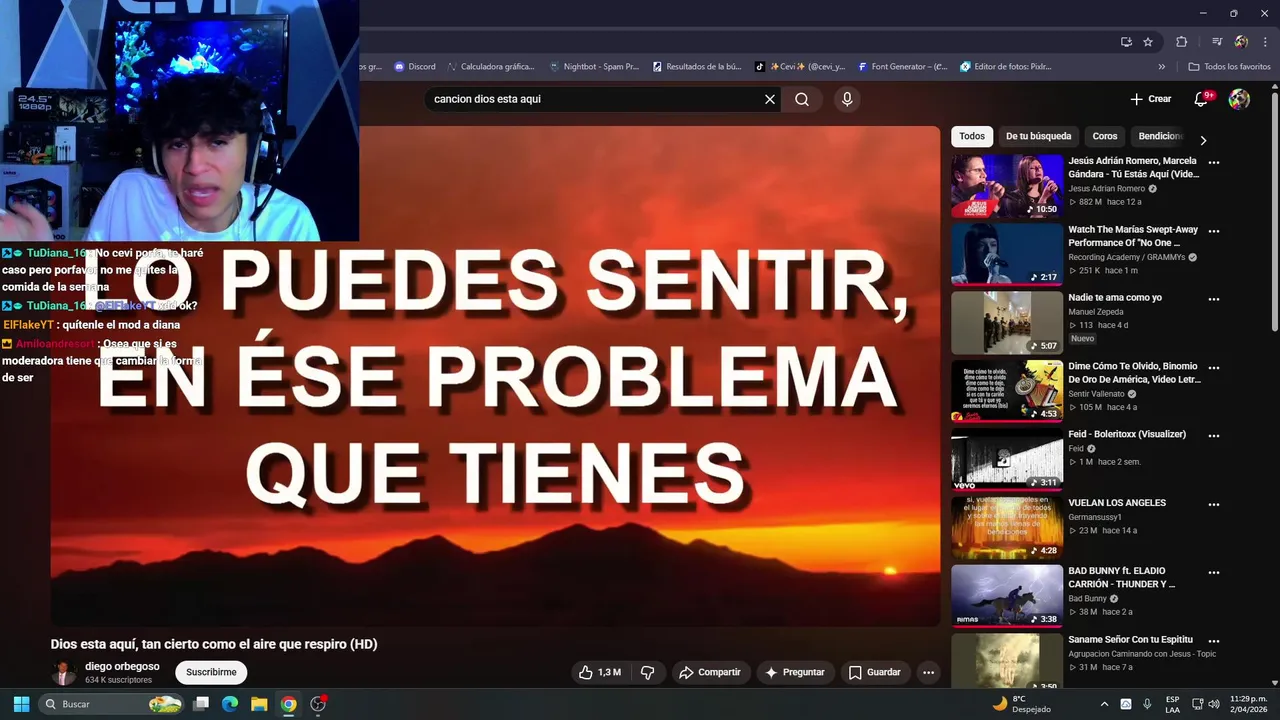Viewport: 1280px width, 720px height.
Task: Click the Windows taskbar Buscar box
Action: click(112, 704)
